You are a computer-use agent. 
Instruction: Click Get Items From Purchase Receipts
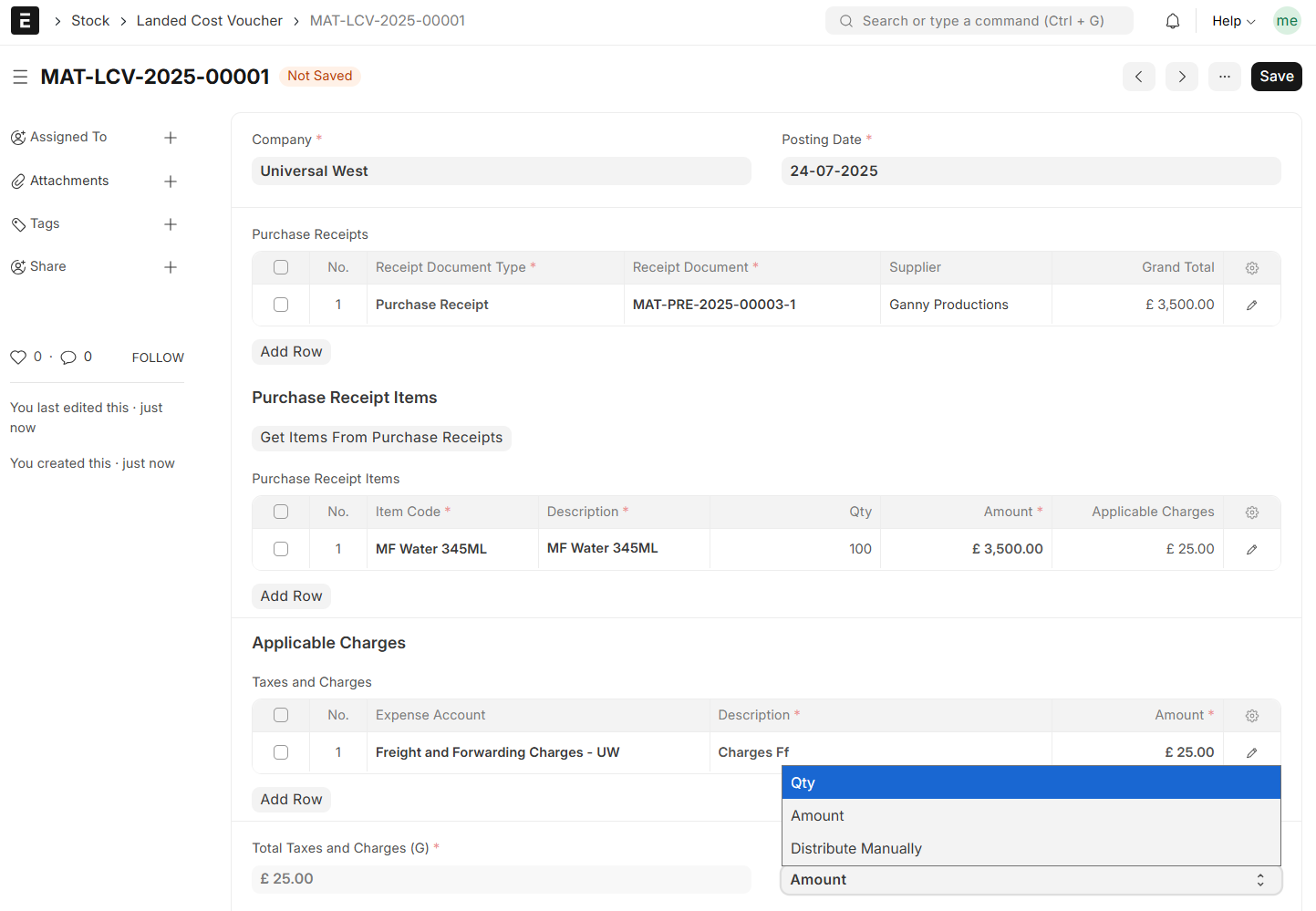[x=381, y=438]
